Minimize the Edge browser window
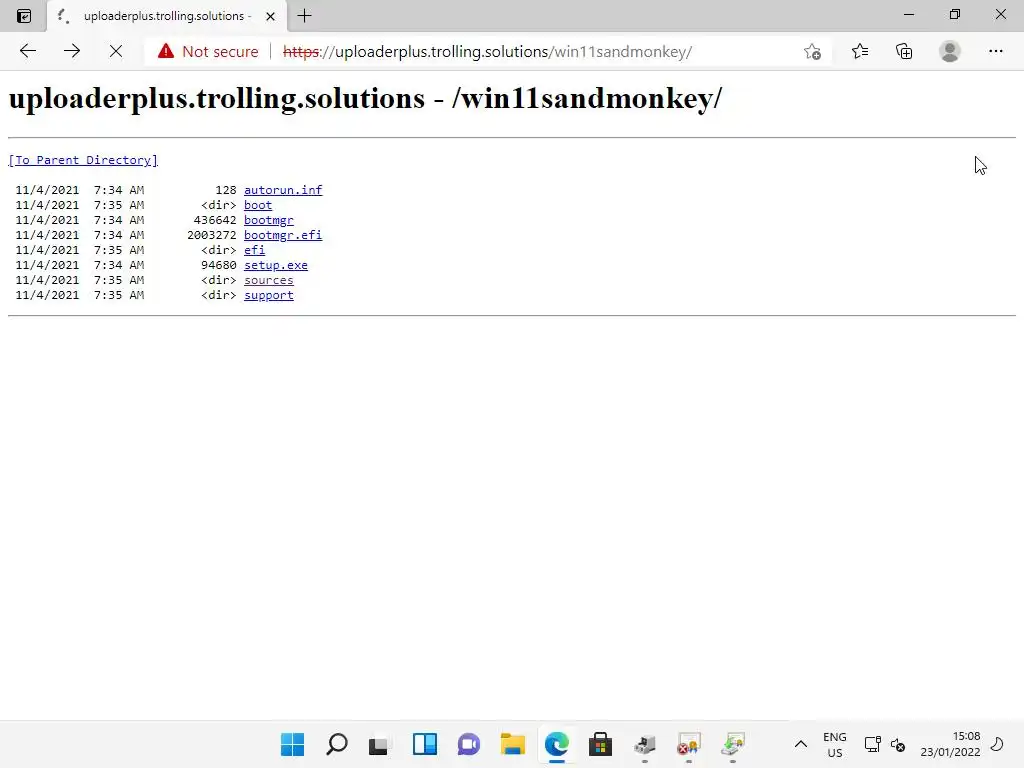Image resolution: width=1024 pixels, height=768 pixels. coord(909,14)
